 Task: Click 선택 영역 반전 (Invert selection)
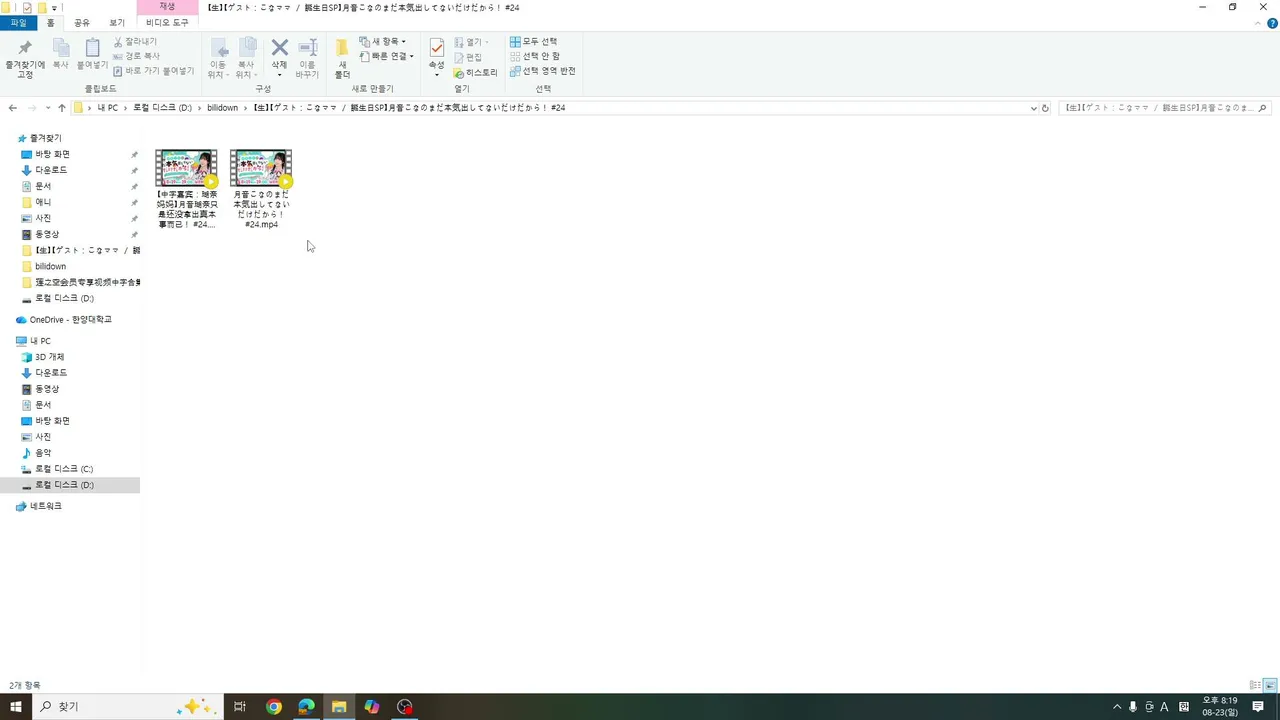543,71
